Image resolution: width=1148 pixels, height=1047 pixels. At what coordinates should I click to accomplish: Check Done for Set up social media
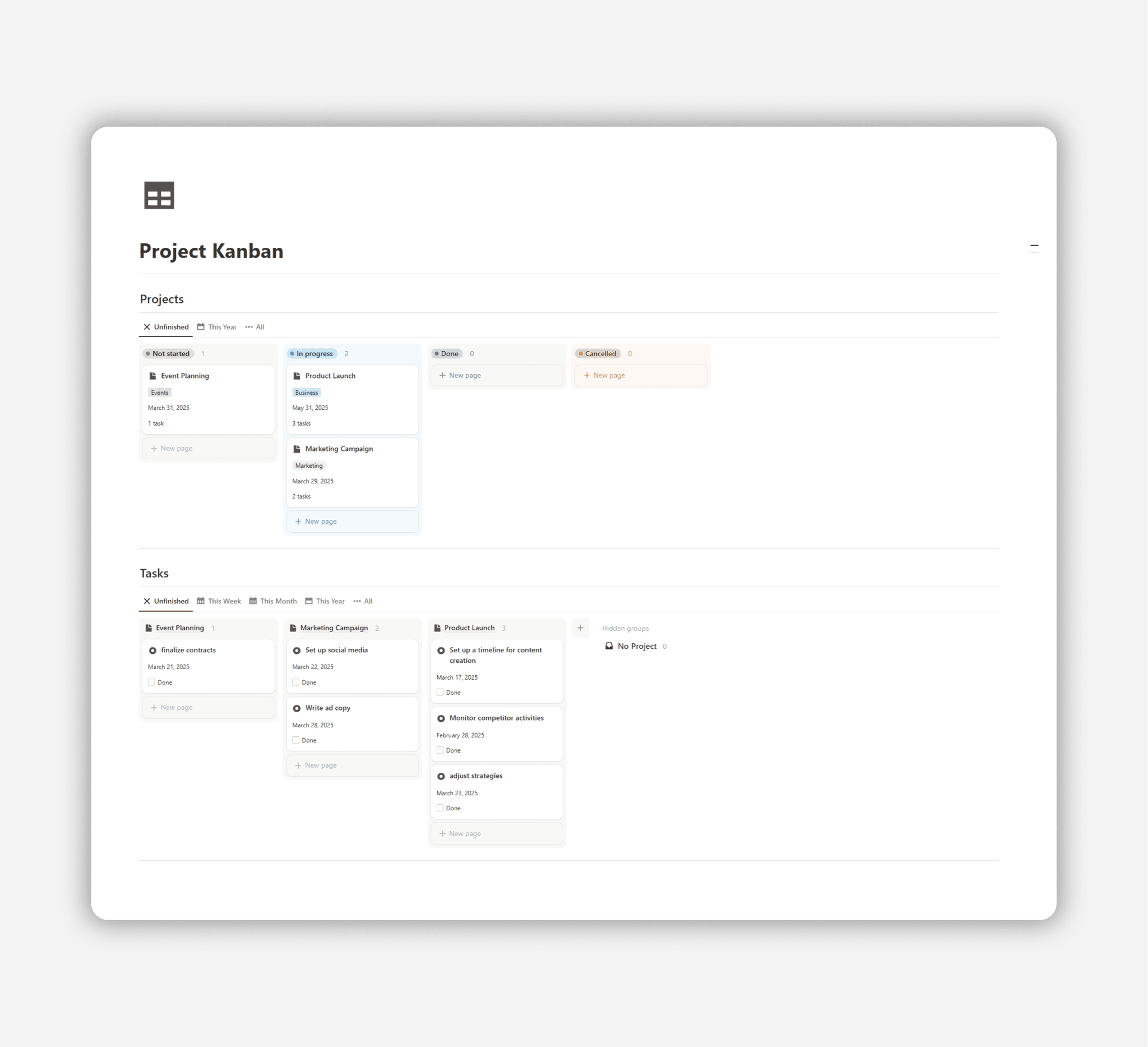tap(295, 682)
